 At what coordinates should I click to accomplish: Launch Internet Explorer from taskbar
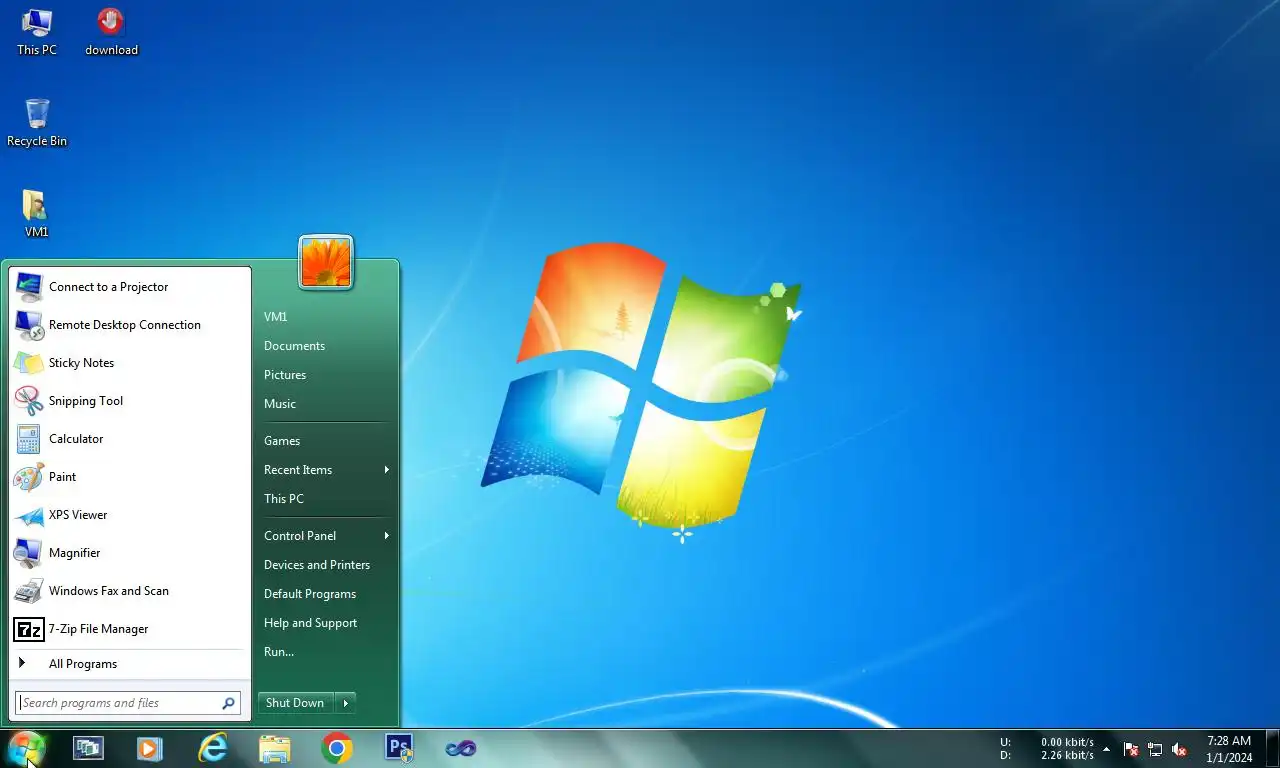213,748
